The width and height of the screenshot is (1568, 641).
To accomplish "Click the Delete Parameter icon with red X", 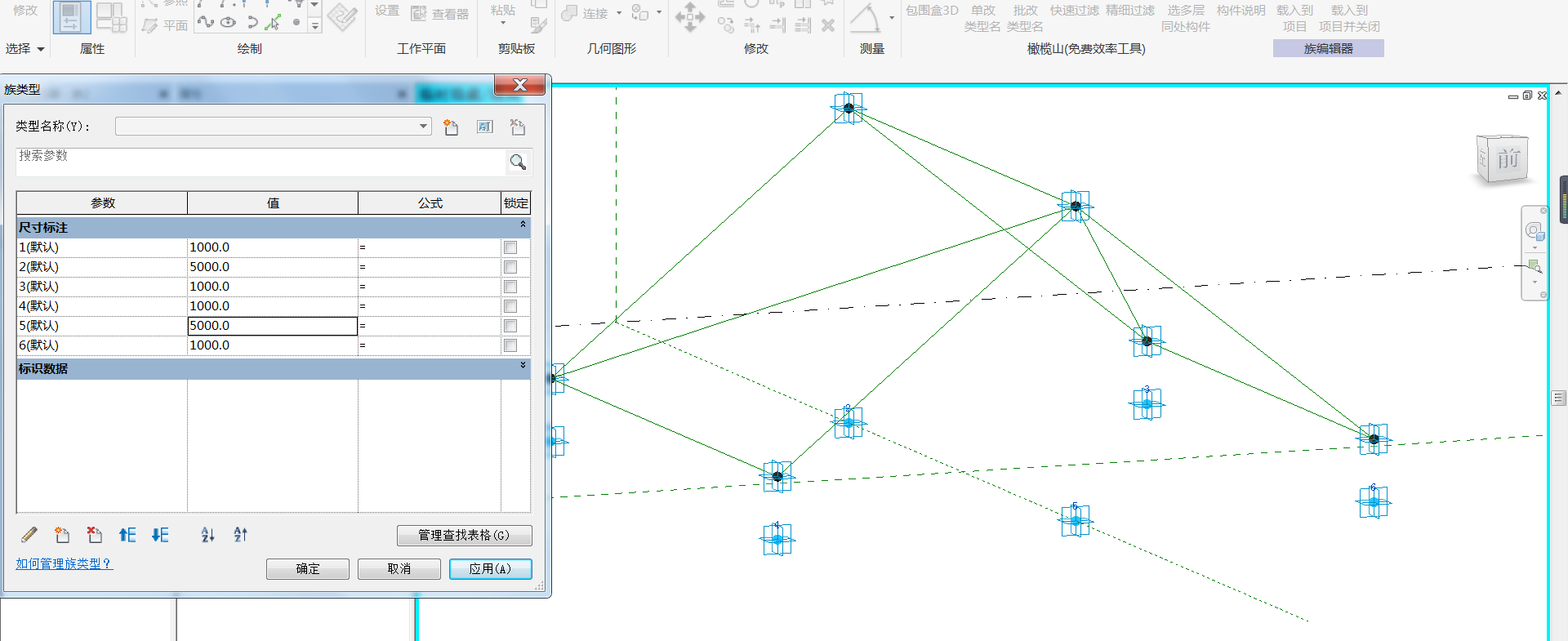I will (95, 535).
